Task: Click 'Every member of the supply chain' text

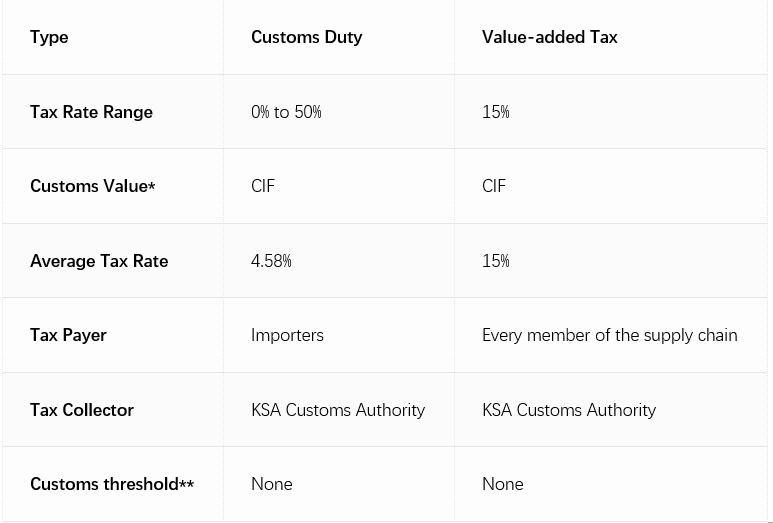Action: pos(609,335)
